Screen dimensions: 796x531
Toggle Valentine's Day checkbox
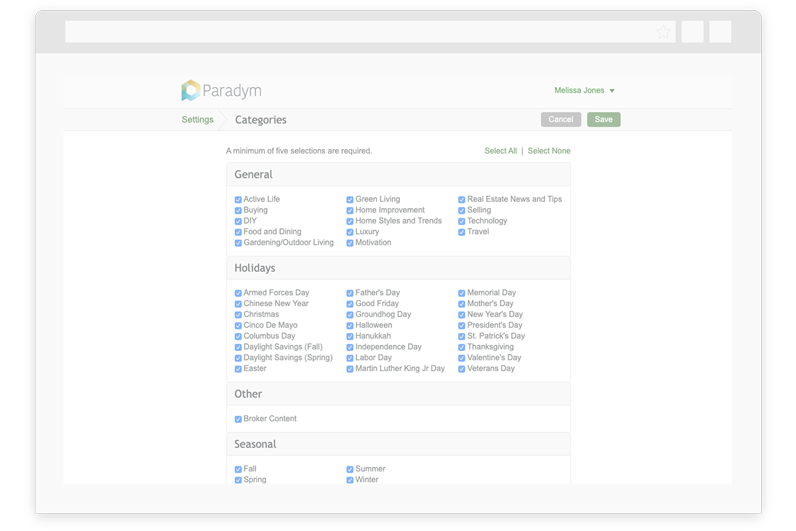pos(461,358)
